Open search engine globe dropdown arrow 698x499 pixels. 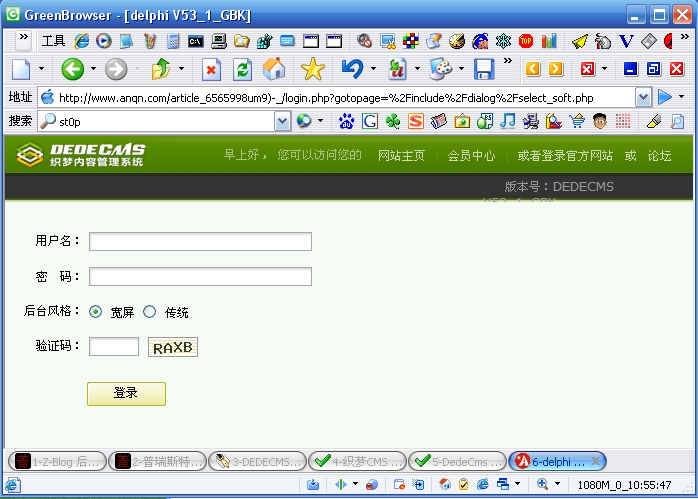click(320, 121)
